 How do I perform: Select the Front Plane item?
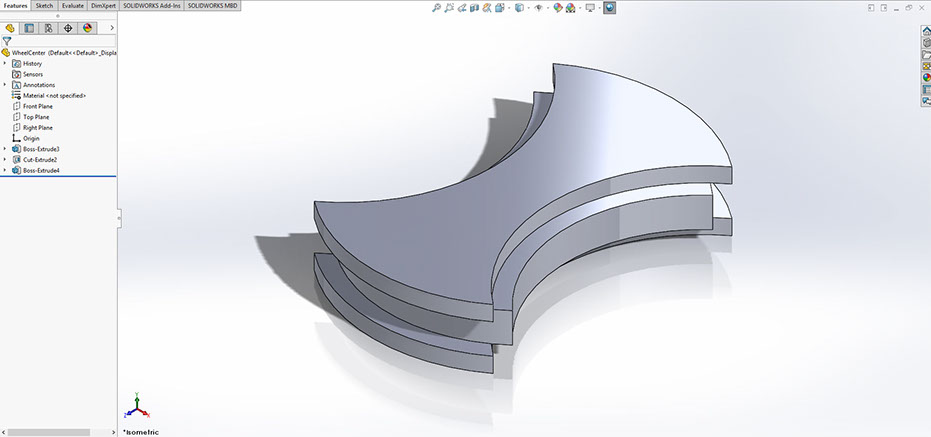(x=38, y=106)
